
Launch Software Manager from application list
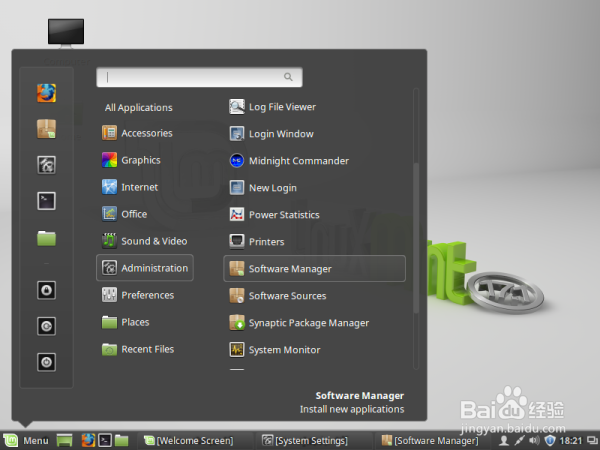point(314,269)
